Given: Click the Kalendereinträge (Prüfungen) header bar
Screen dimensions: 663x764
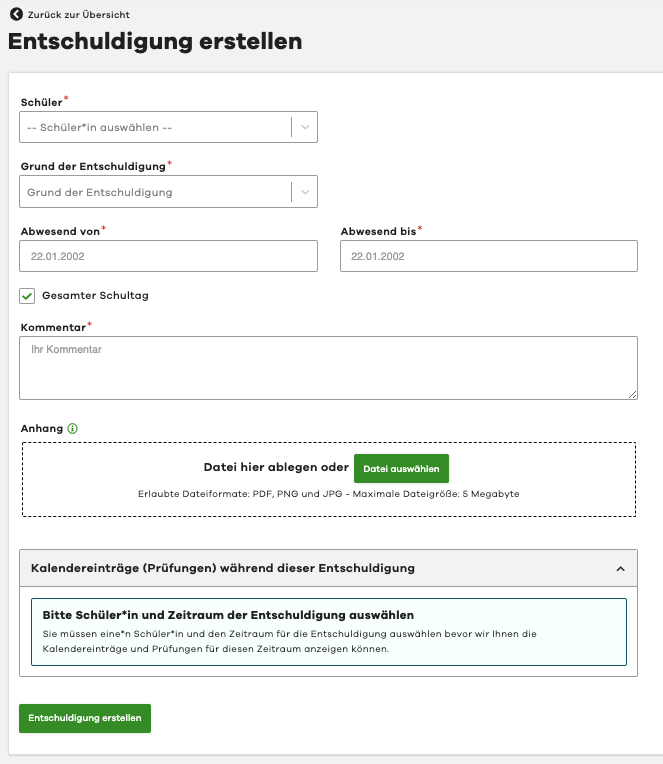Looking at the screenshot, I should coord(300,568).
